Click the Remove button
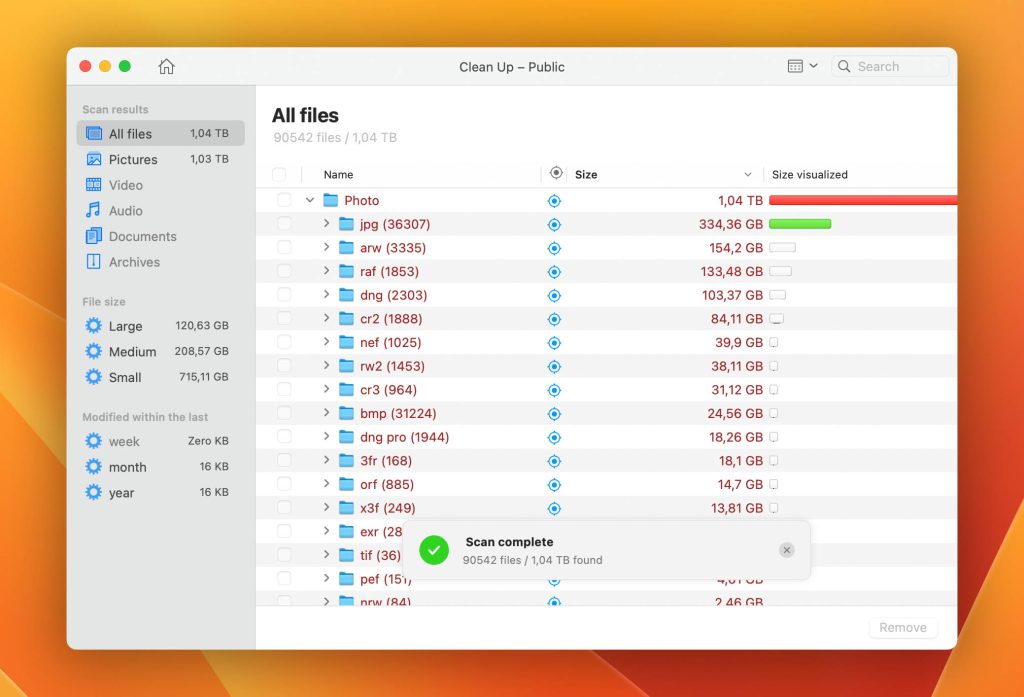 click(902, 627)
